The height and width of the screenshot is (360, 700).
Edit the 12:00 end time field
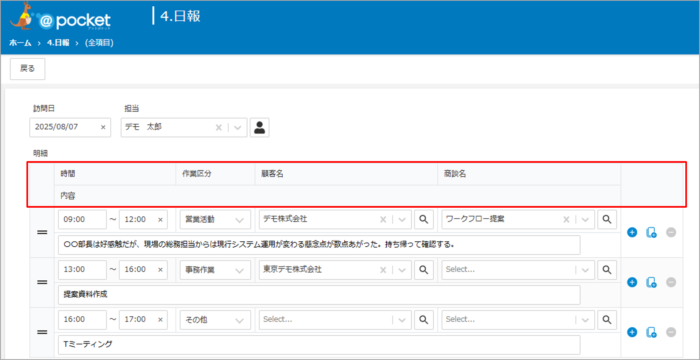[143, 219]
